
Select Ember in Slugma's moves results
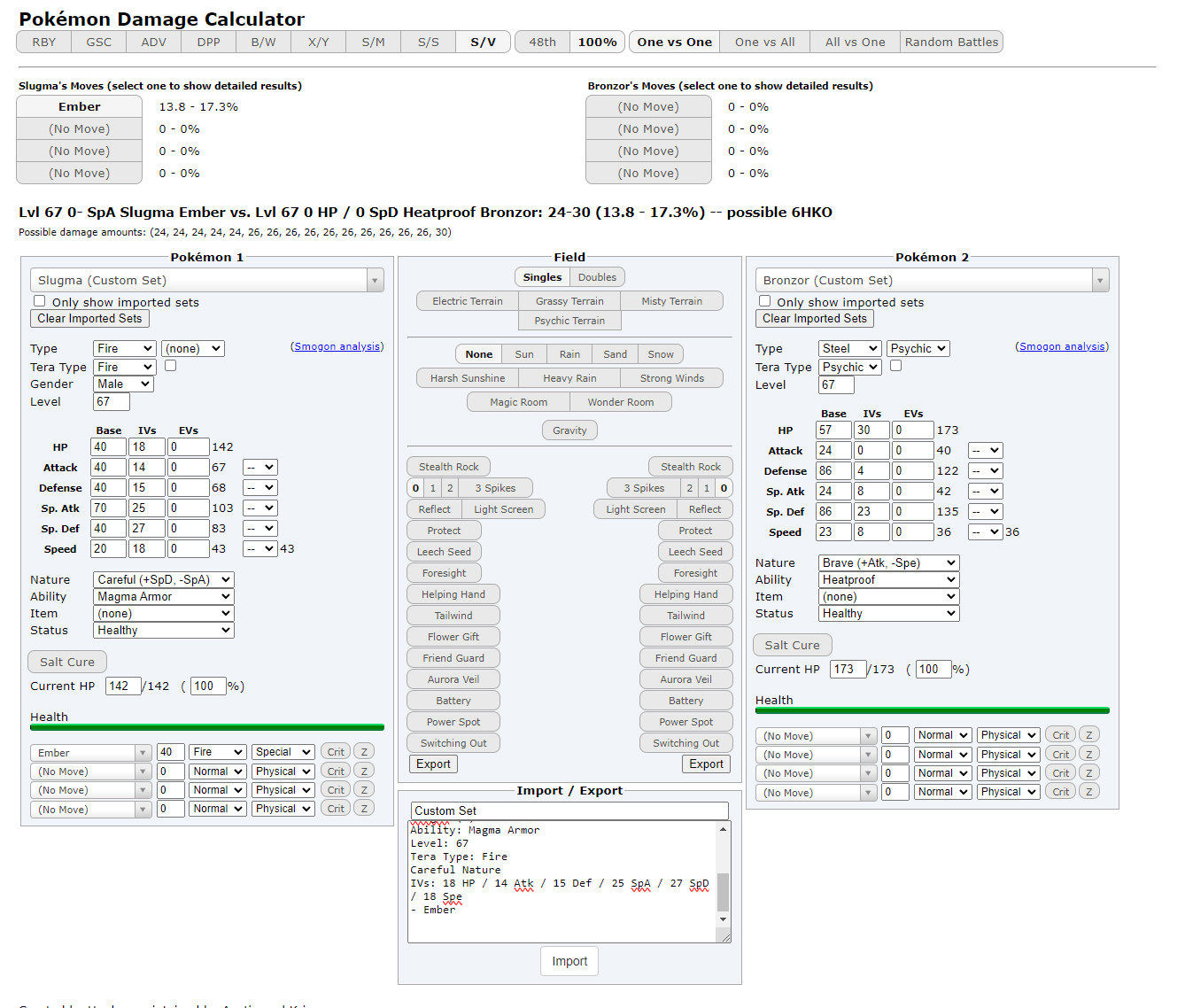pyautogui.click(x=80, y=106)
